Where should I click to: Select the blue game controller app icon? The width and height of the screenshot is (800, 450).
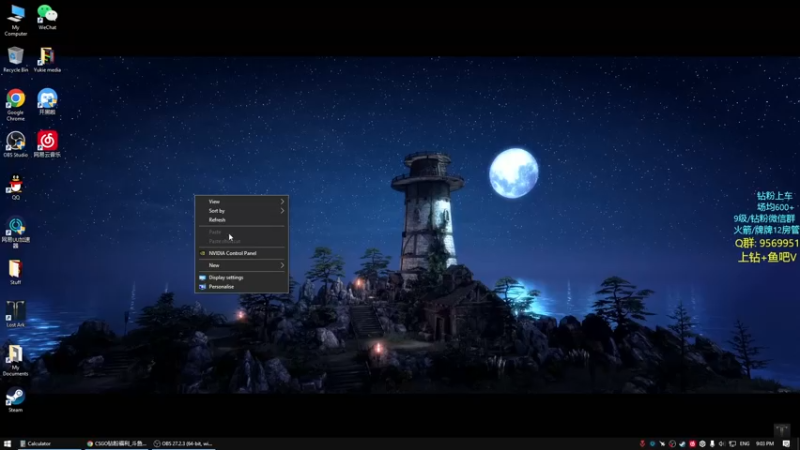(47, 101)
